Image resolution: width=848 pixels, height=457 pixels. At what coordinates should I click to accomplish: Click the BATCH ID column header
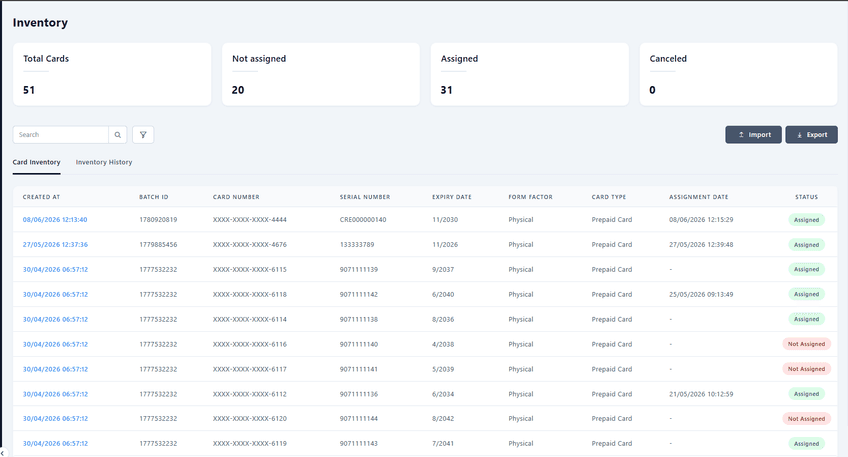click(x=154, y=197)
